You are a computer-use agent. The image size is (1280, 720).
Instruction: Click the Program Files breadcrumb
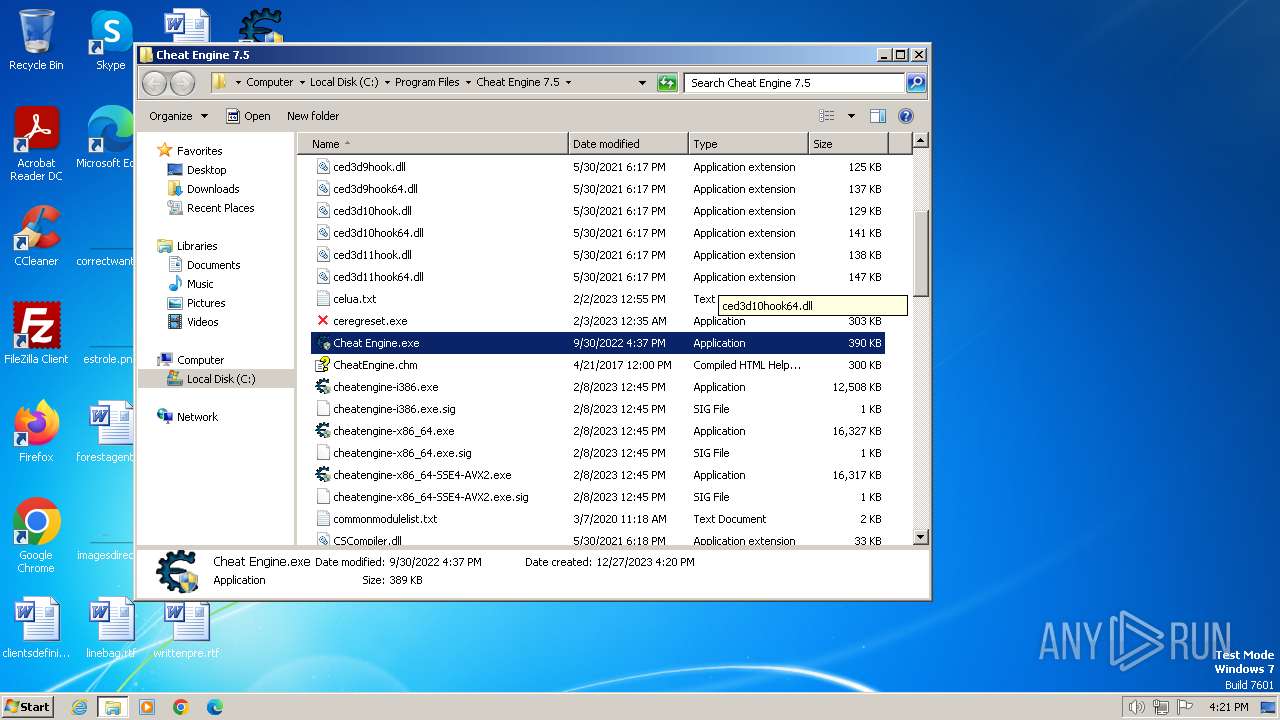pos(427,83)
